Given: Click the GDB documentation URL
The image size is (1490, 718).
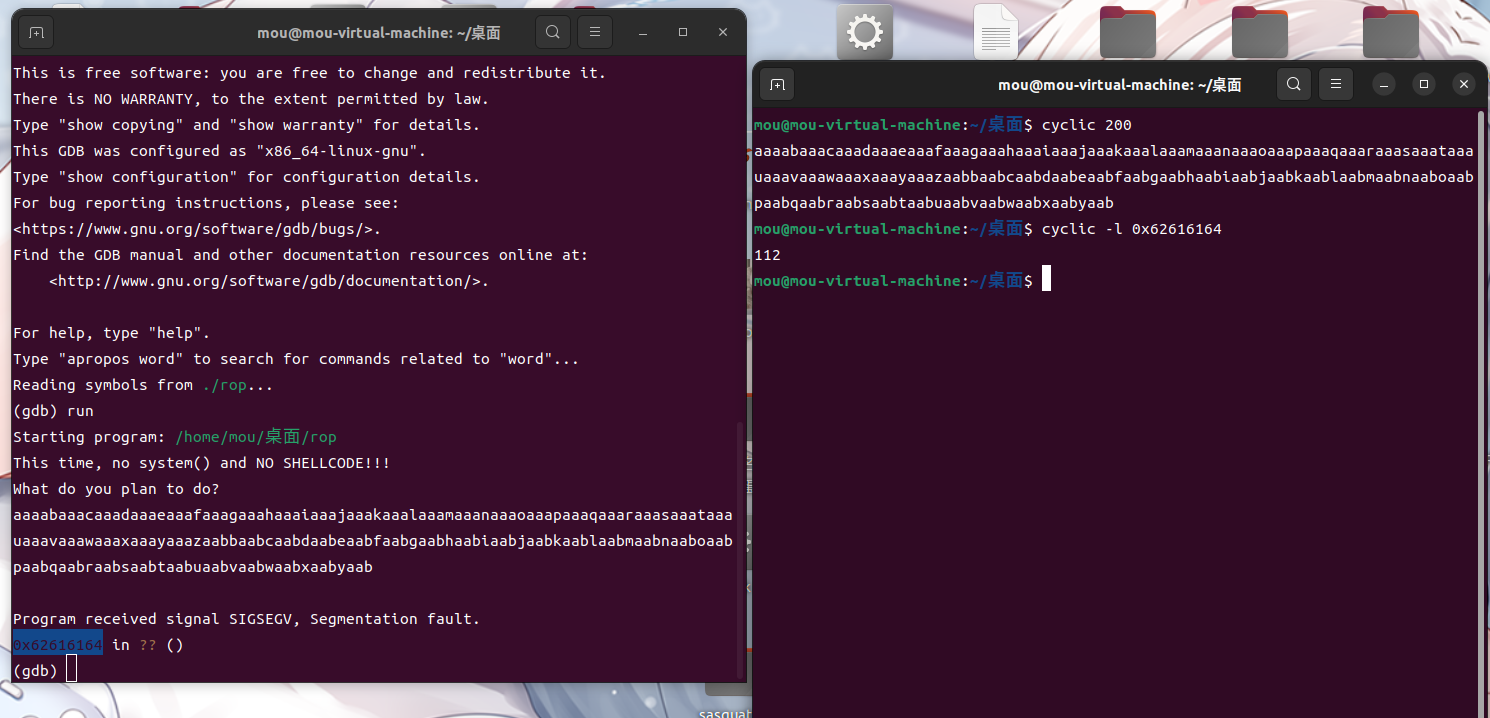Looking at the screenshot, I should 269,281.
